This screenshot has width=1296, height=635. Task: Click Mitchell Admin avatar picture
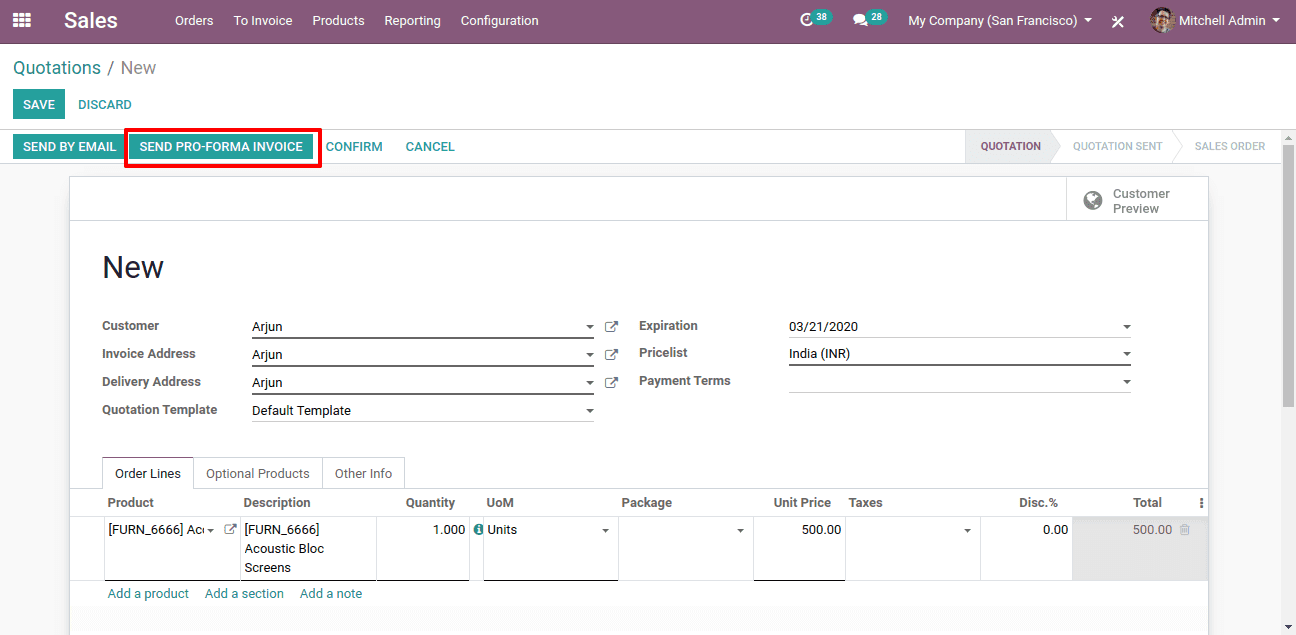pyautogui.click(x=1162, y=20)
